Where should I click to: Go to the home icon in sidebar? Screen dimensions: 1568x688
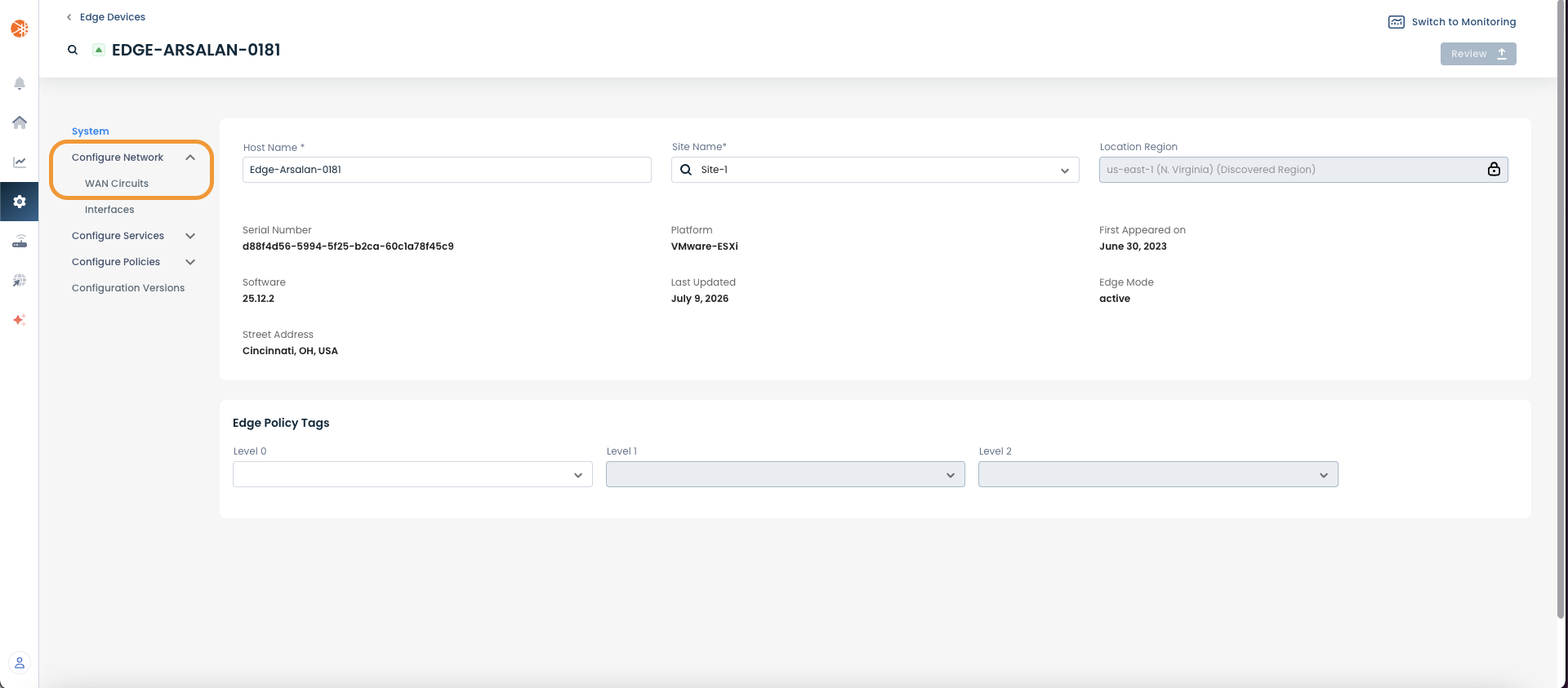20,122
